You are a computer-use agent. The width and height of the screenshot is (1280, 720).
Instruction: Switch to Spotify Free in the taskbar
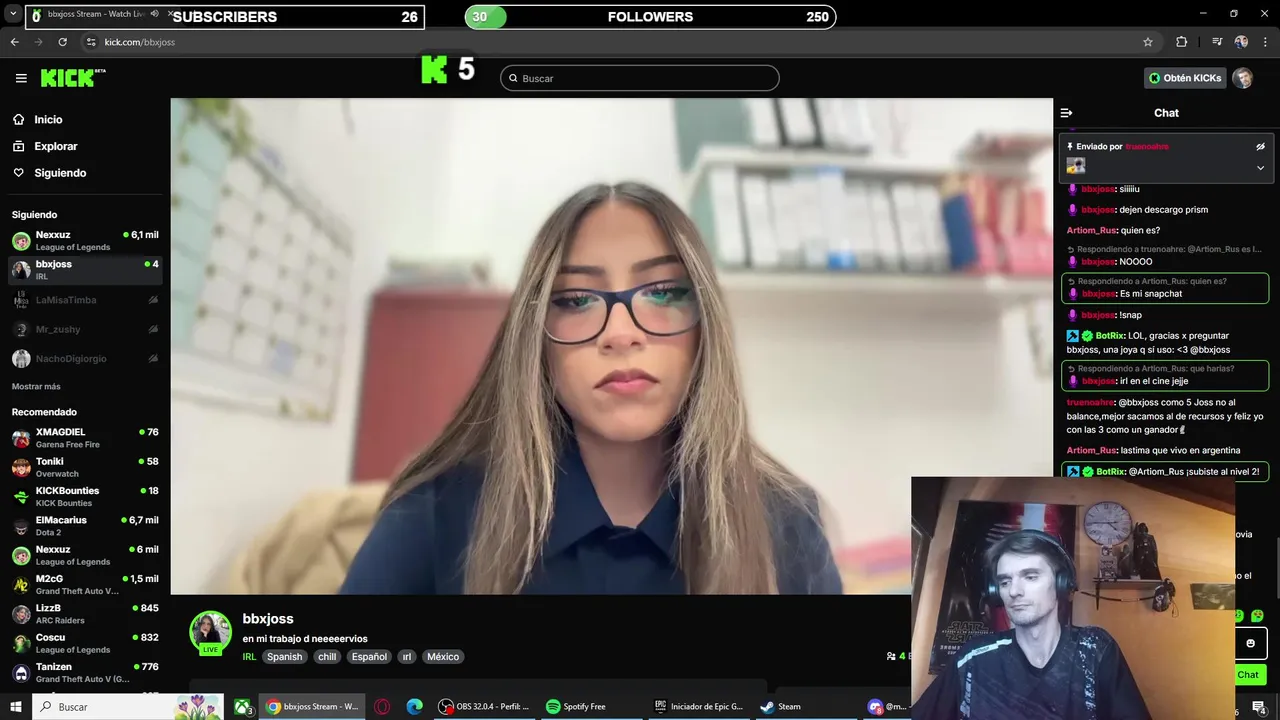[590, 706]
